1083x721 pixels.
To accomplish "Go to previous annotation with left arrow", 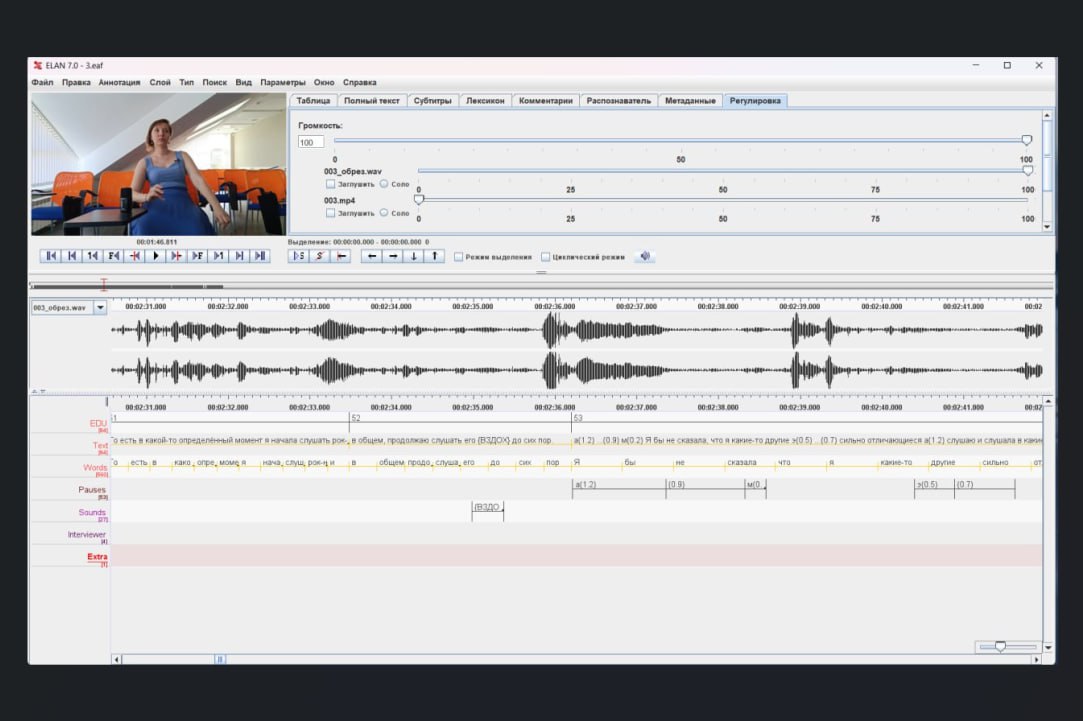I will [x=371, y=256].
